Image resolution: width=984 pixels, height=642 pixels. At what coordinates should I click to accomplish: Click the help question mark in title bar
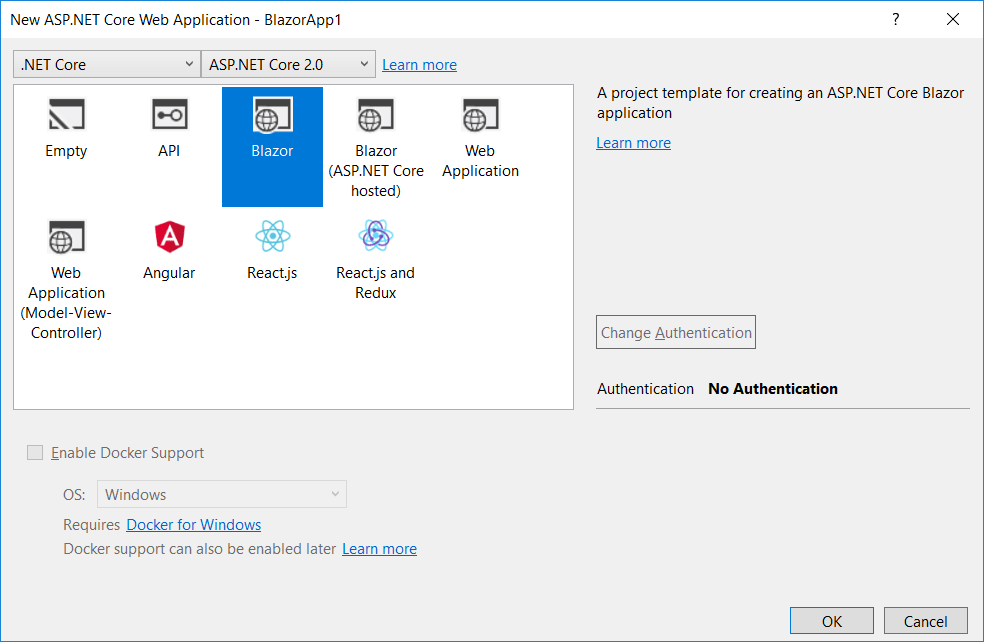[895, 19]
